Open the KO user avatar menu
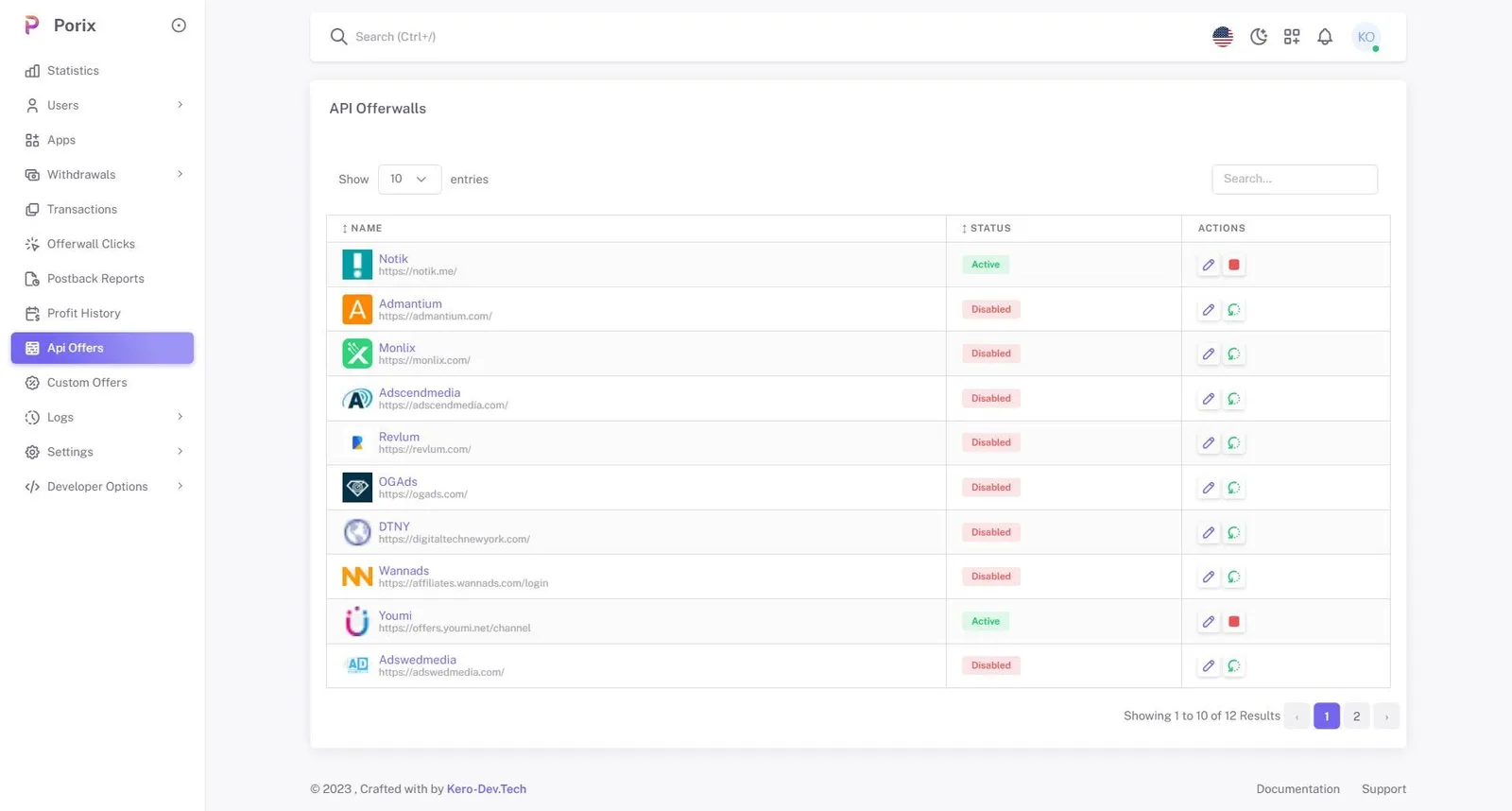The height and width of the screenshot is (811, 1512). (x=1366, y=37)
